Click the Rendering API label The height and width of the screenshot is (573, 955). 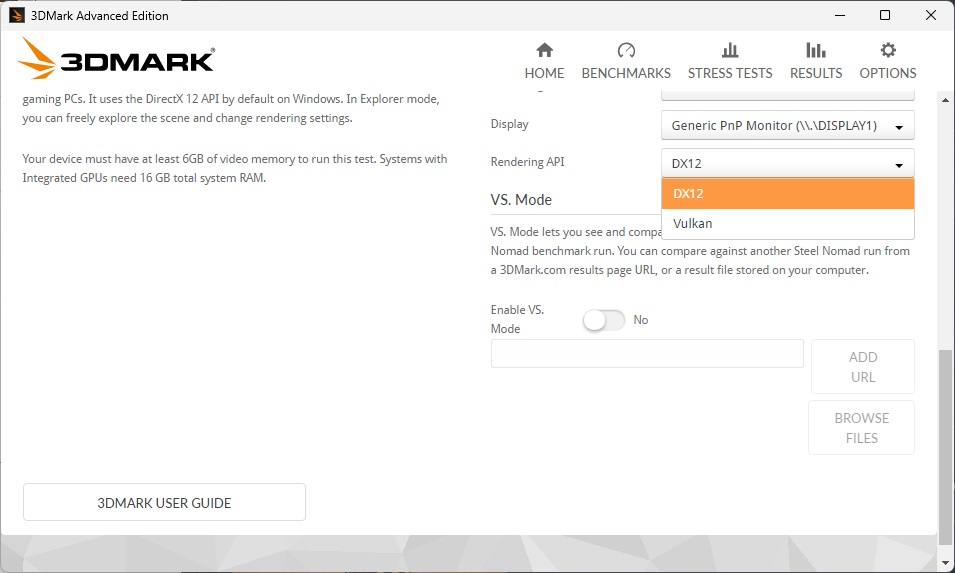[x=527, y=162]
